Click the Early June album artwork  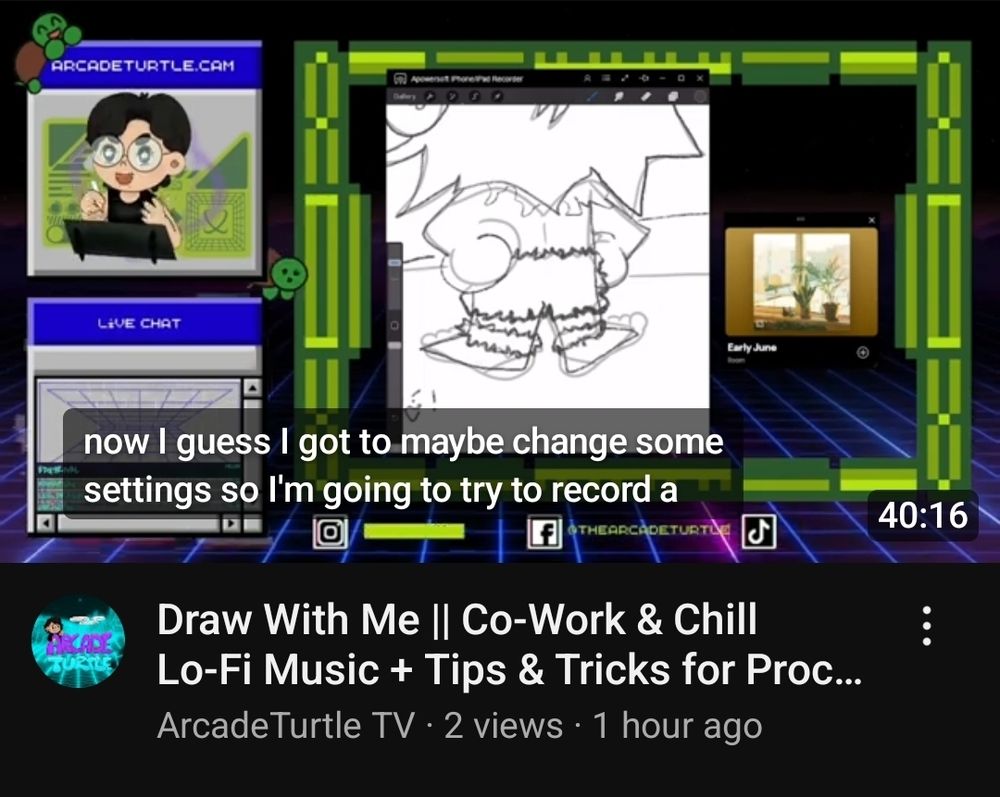click(802, 281)
